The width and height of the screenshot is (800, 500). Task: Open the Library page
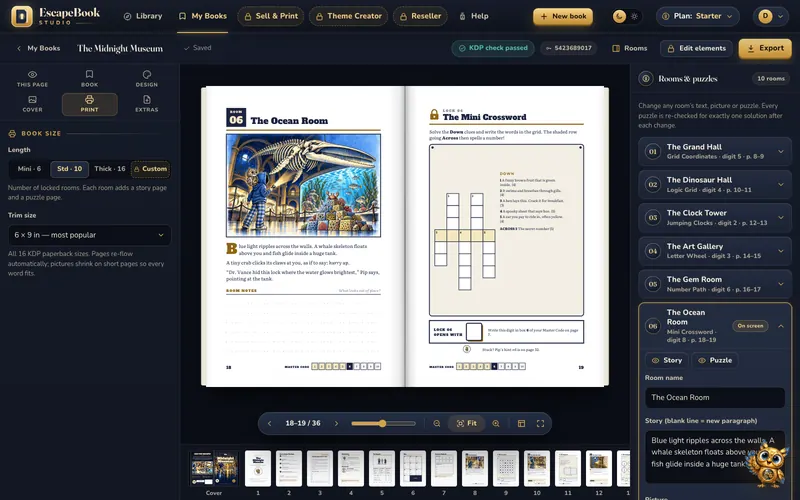tap(143, 16)
